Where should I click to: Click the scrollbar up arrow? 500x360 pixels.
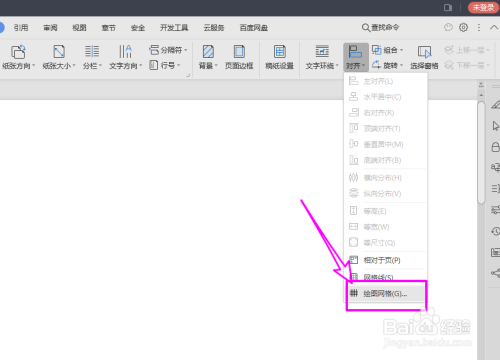(481, 95)
